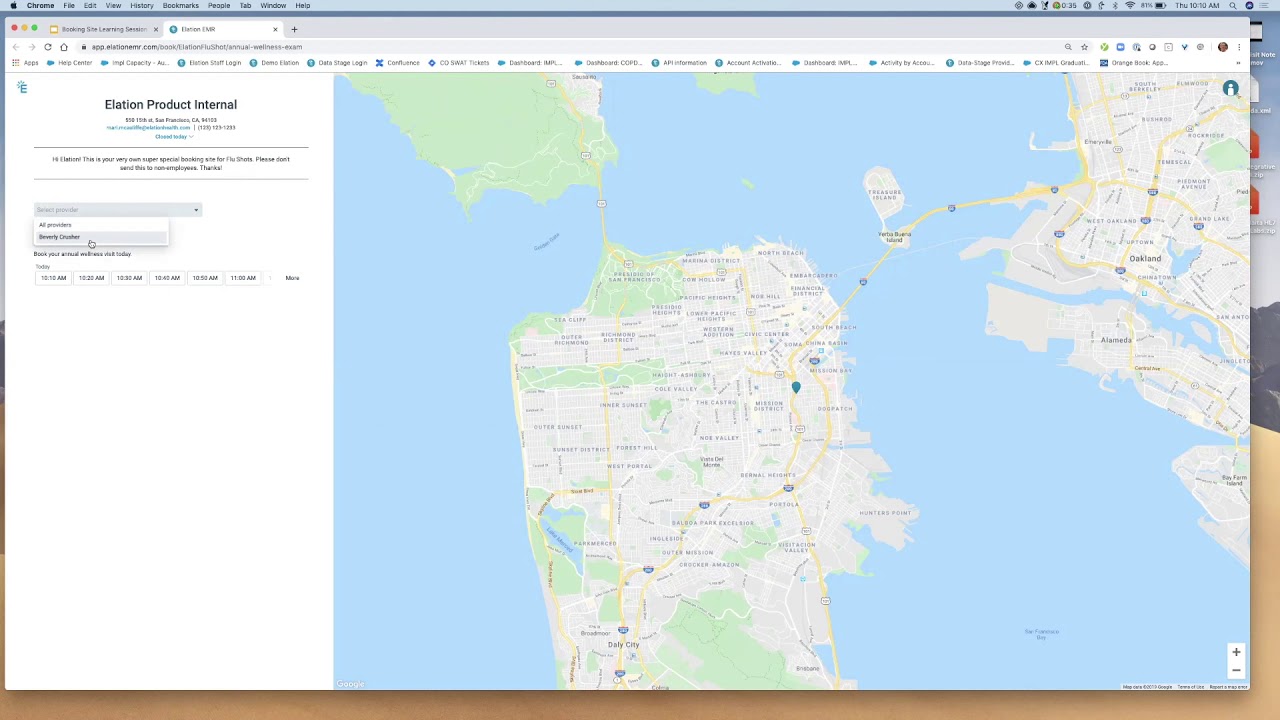Screen dimensions: 1280x720
Task: Go to browser home page
Action: (64, 47)
